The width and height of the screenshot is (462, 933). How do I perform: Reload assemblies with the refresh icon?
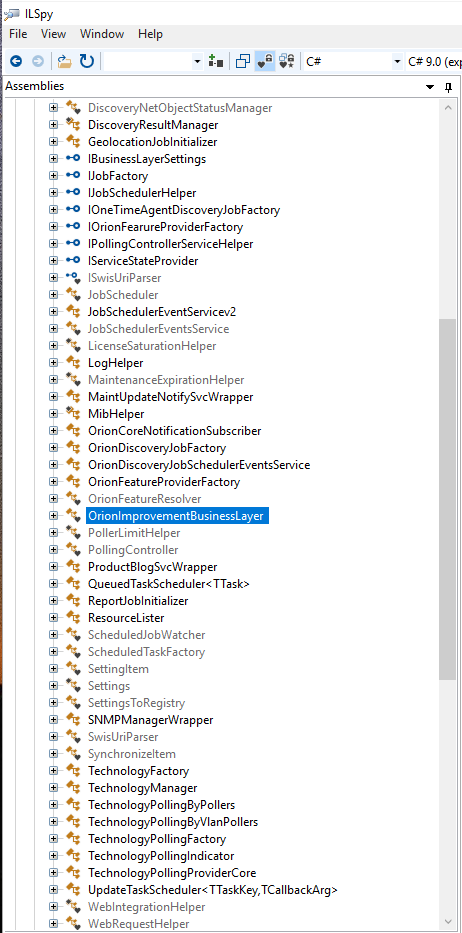pyautogui.click(x=87, y=61)
